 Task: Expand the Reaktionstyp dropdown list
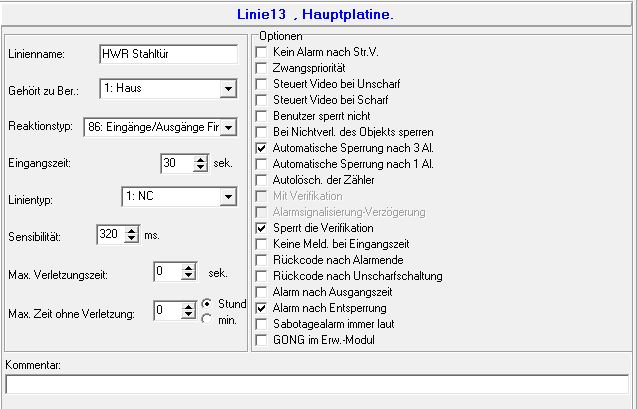coord(228,127)
